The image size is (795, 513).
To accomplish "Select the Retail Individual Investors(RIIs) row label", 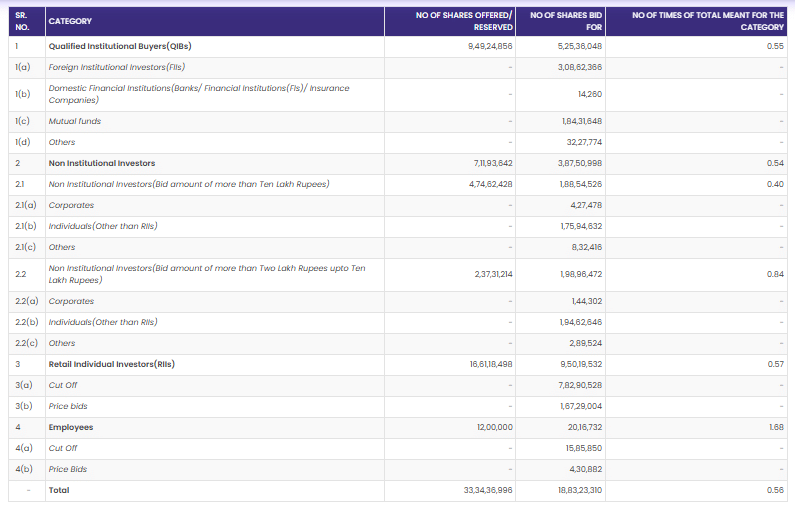I will pyautogui.click(x=111, y=364).
